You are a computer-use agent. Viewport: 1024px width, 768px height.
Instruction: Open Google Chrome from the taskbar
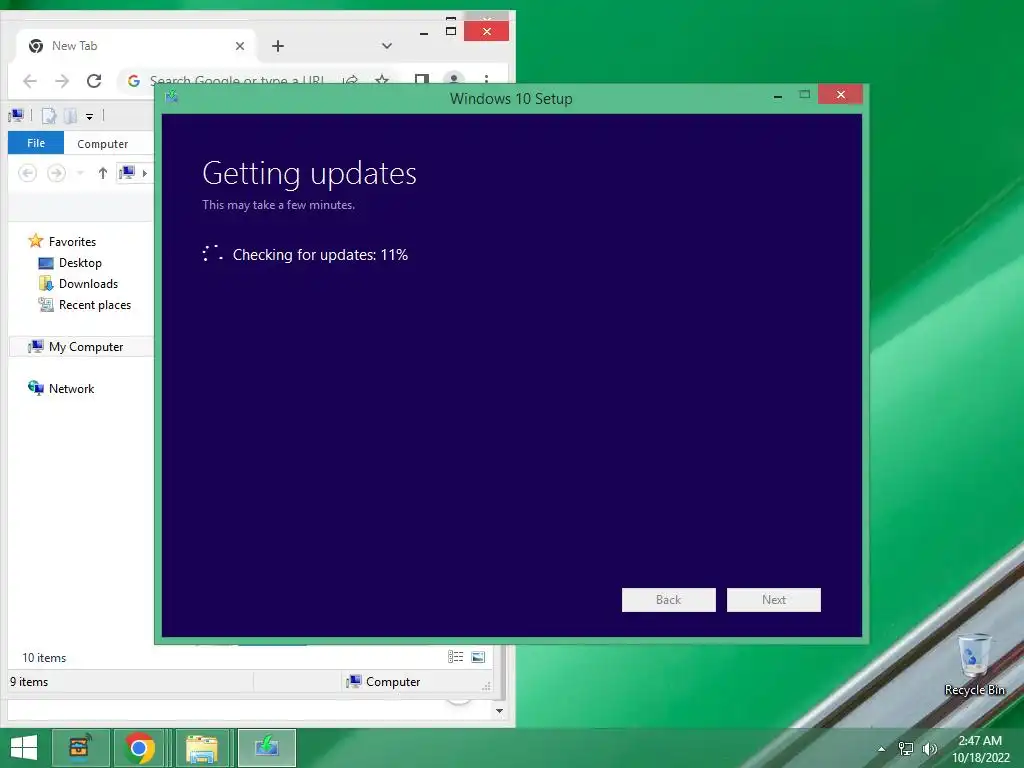tap(139, 748)
